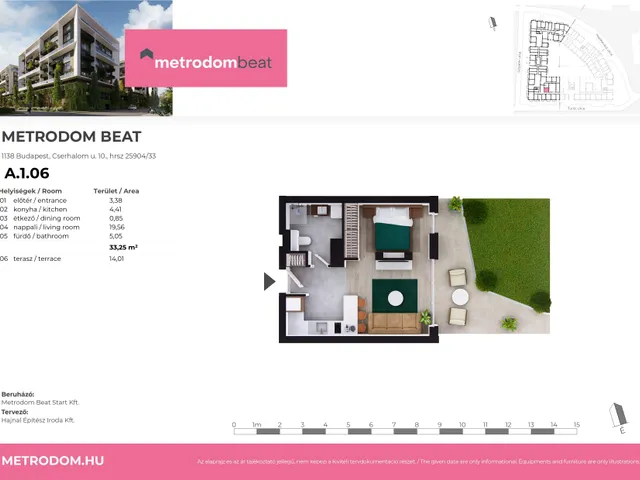Click 'Hajnal Építész Iroda Kft.' designer name
The image size is (640, 480).
click(38, 420)
